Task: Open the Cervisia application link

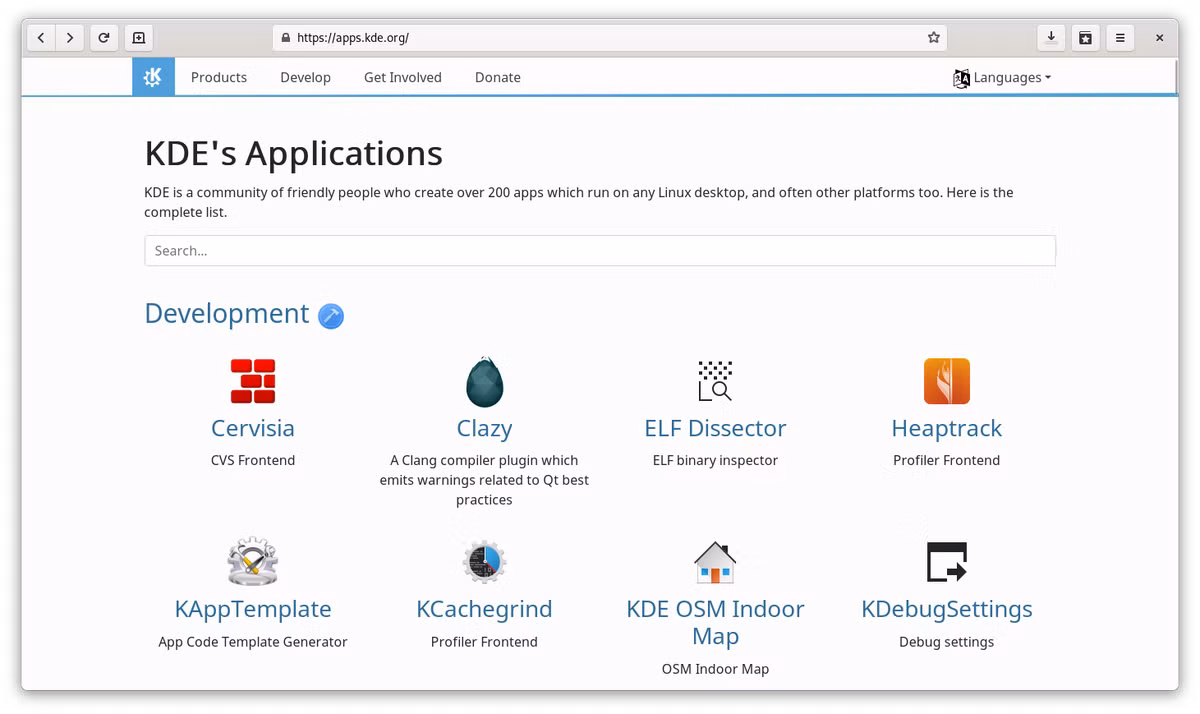Action: tap(253, 428)
